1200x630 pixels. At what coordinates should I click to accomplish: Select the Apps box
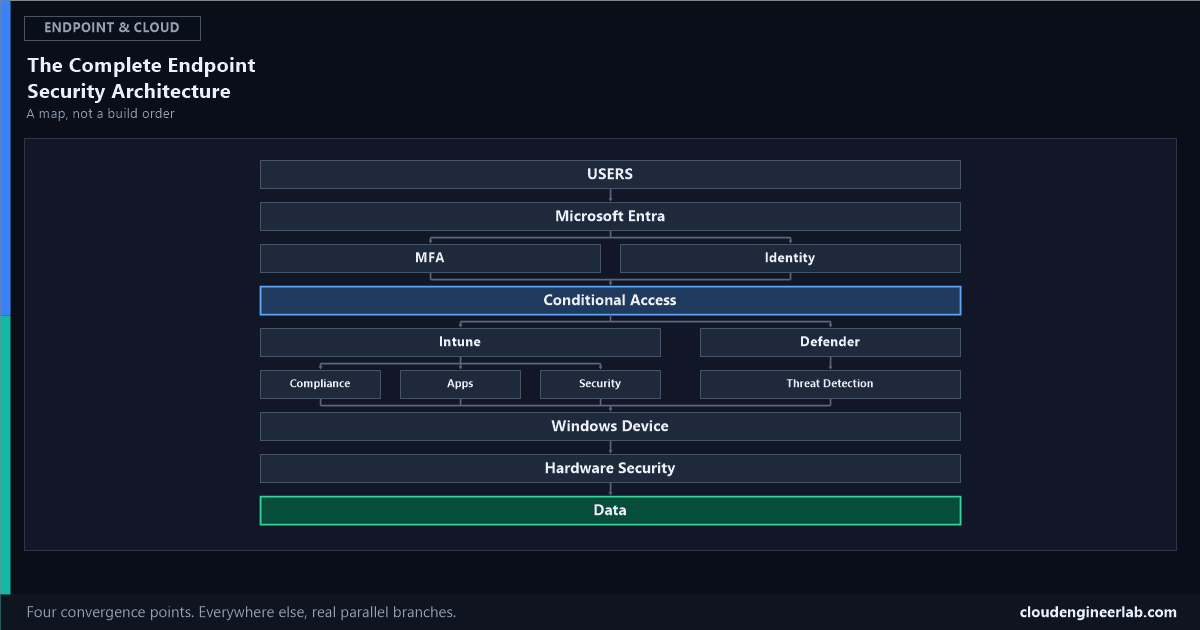[460, 384]
